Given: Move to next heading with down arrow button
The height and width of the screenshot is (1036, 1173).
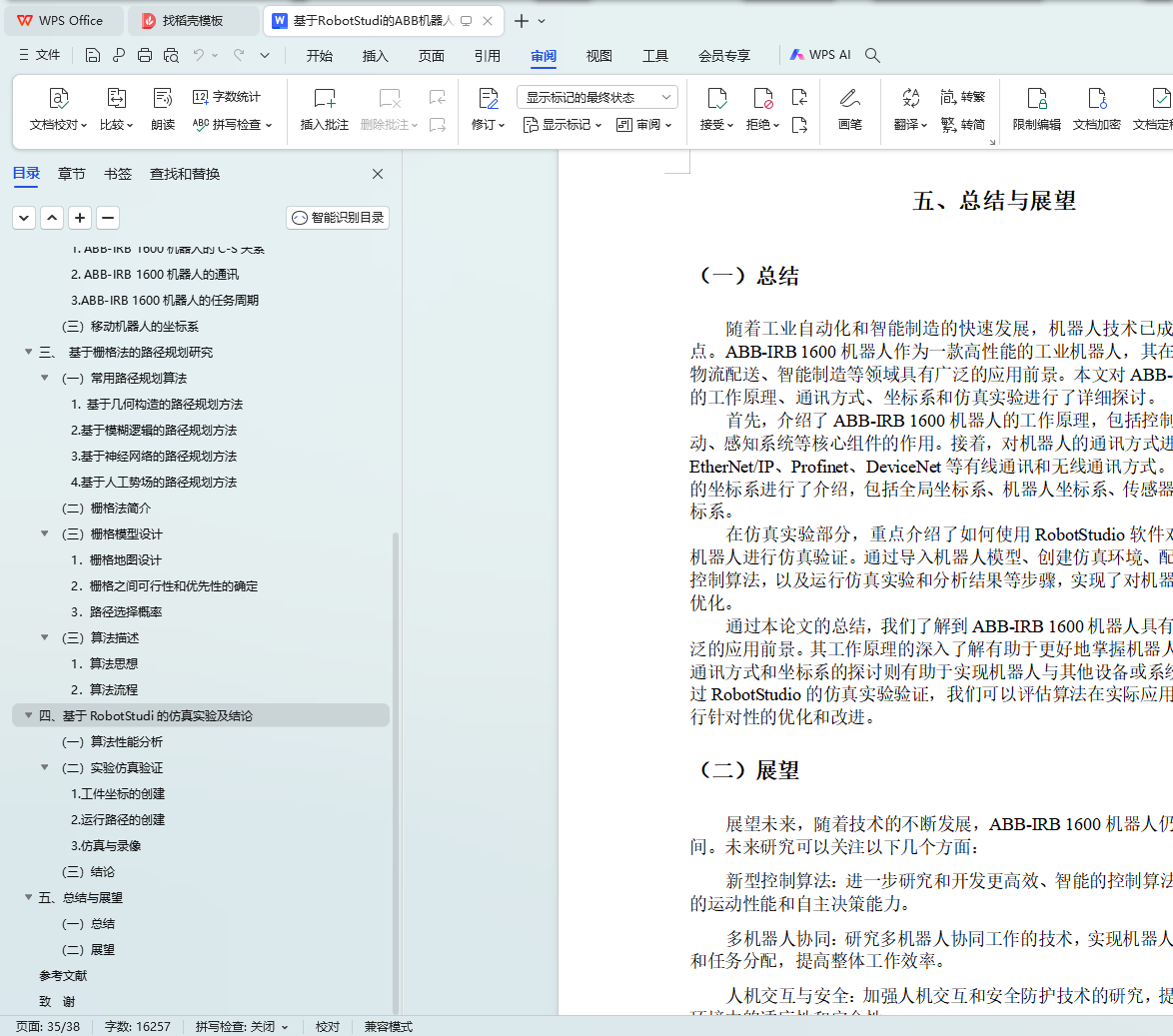Looking at the screenshot, I should 24,218.
